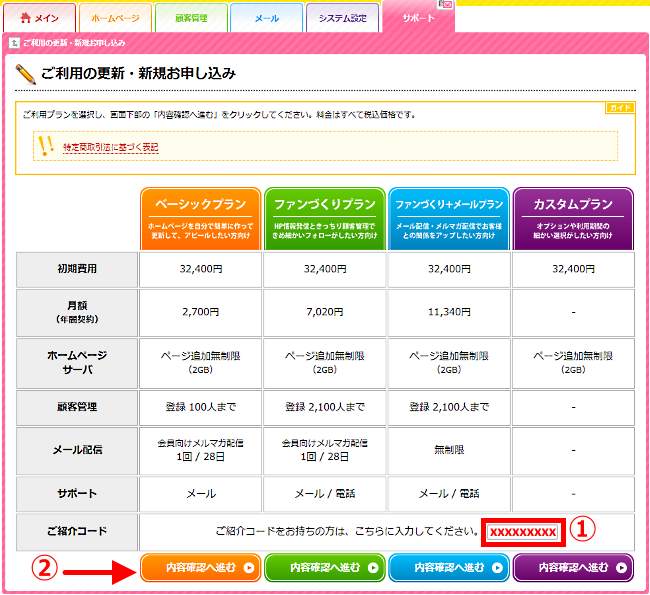Open the 顧客管理 tab
650x595 pixels.
pyautogui.click(x=189, y=18)
